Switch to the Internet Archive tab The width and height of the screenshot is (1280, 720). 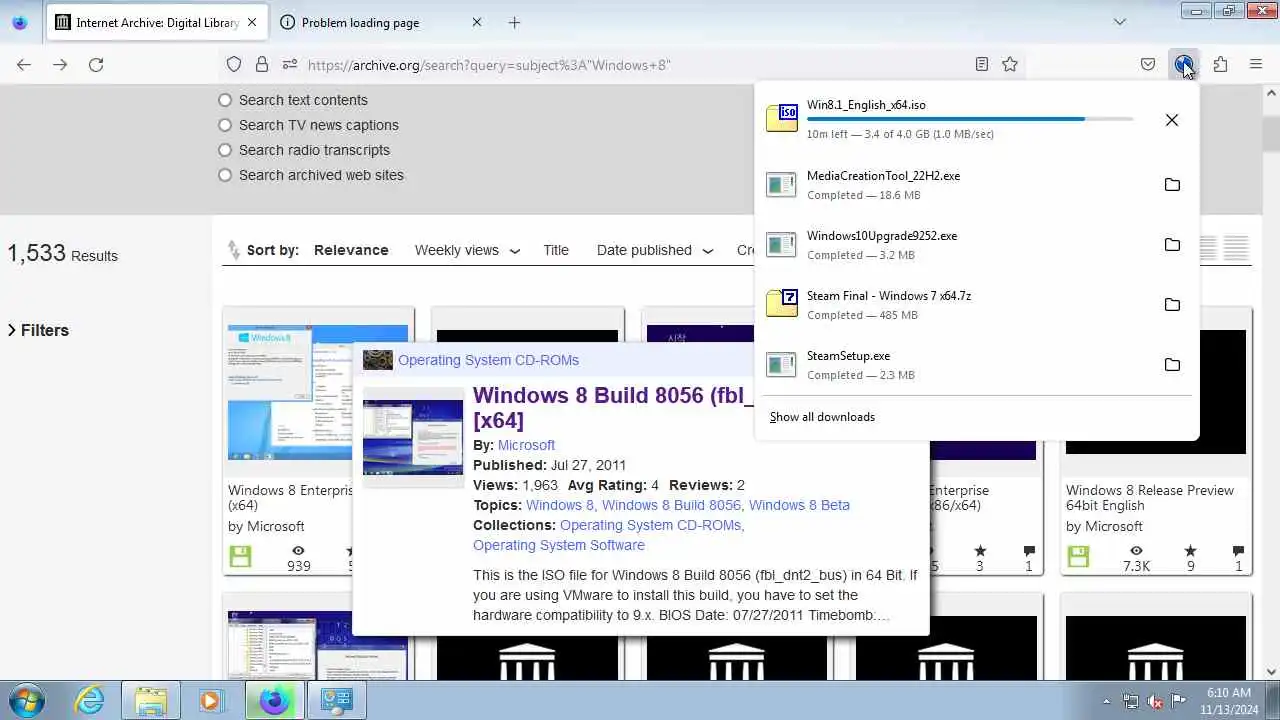tap(157, 22)
